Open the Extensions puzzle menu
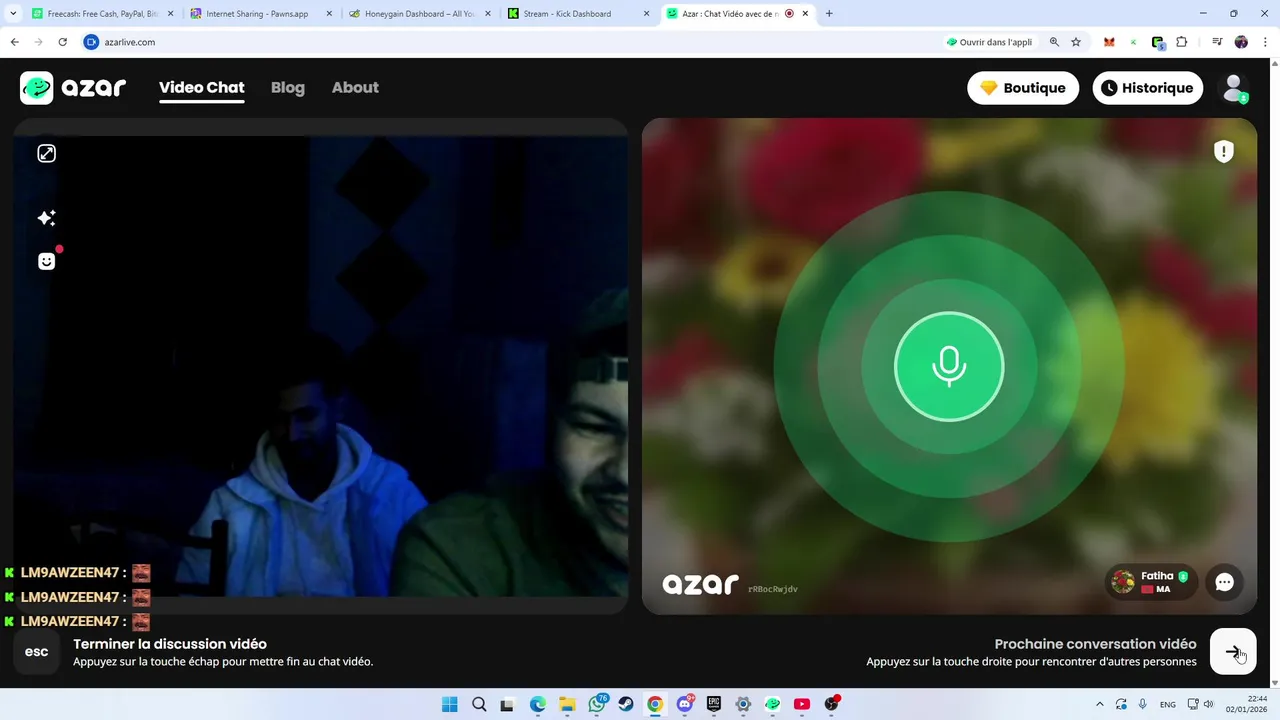Screen dimensions: 1280x720 (1182, 42)
